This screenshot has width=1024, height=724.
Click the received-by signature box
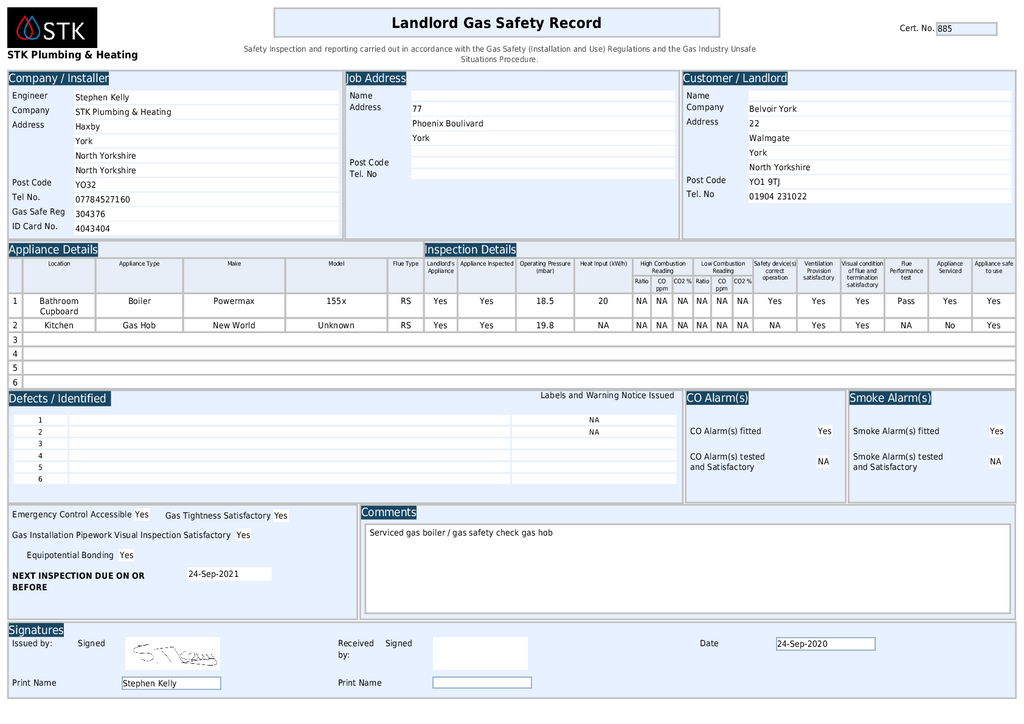(x=480, y=653)
